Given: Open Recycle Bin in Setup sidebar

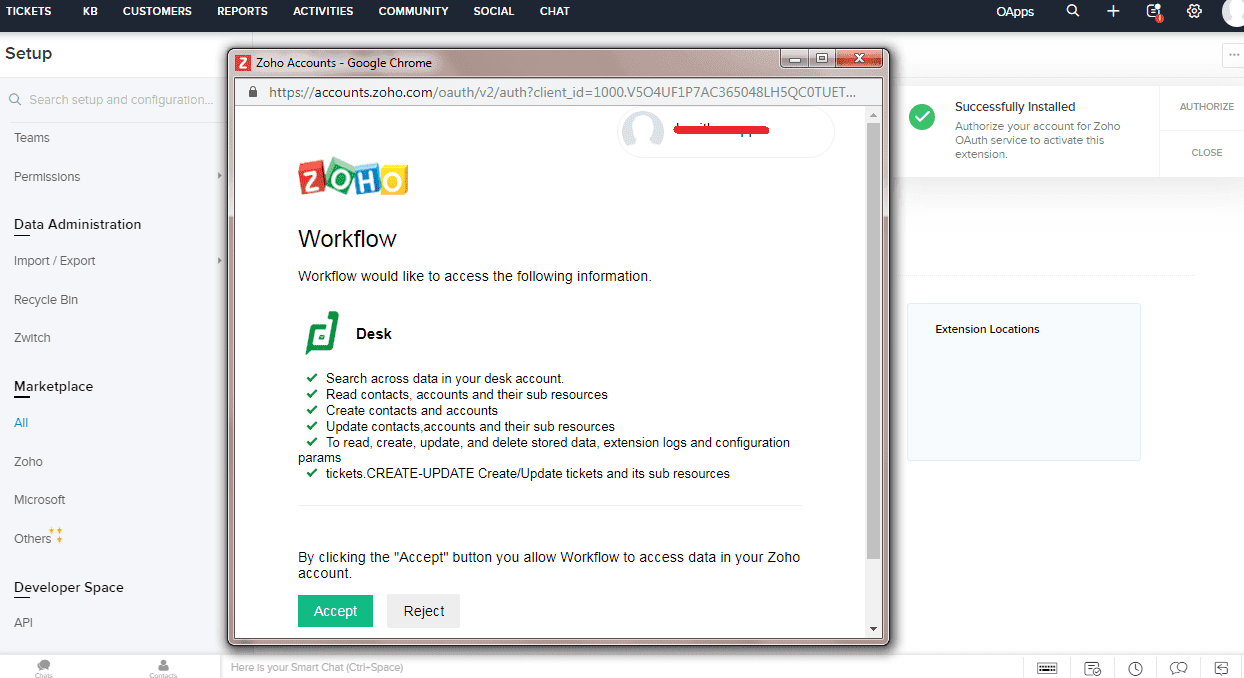Looking at the screenshot, I should pyautogui.click(x=46, y=300).
